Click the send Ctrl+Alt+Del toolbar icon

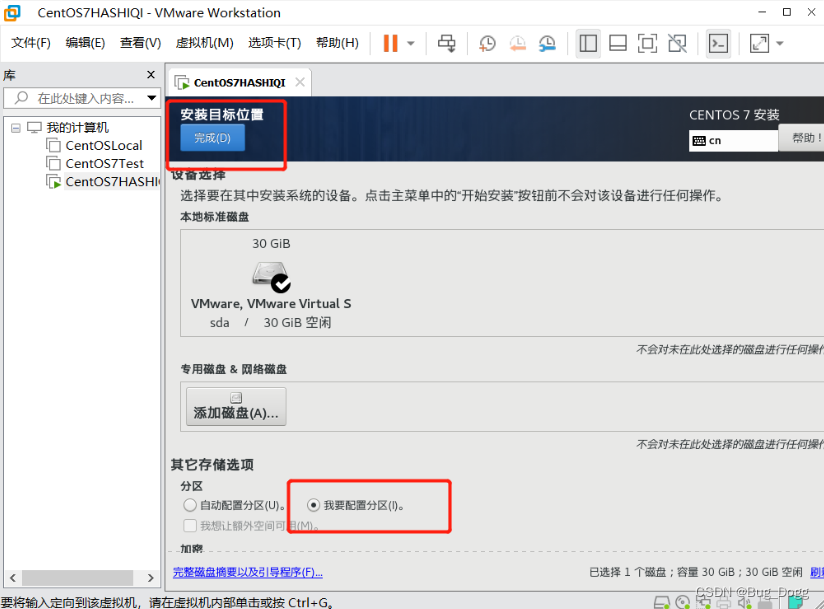click(447, 43)
